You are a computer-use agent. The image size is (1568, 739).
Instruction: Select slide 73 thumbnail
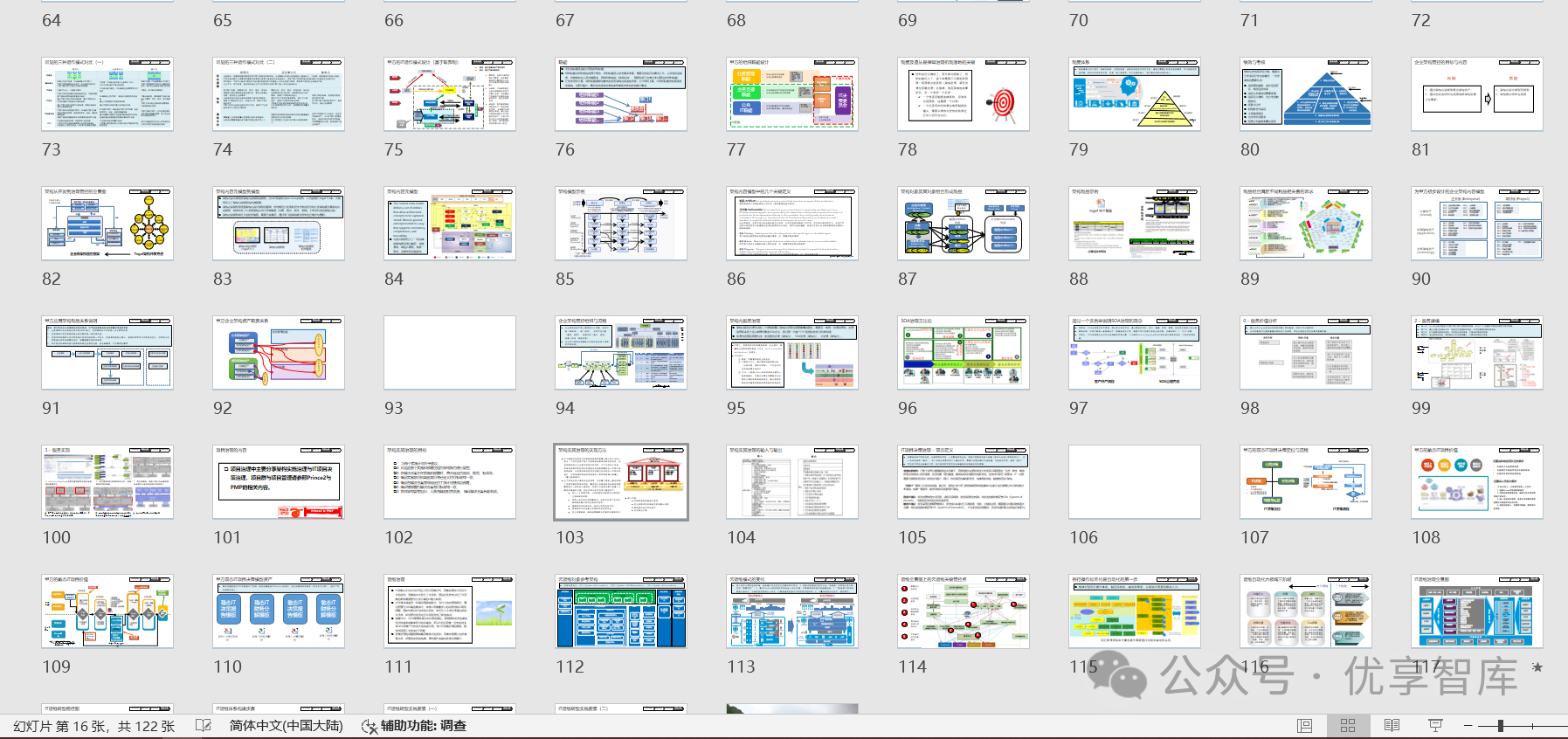(x=107, y=94)
